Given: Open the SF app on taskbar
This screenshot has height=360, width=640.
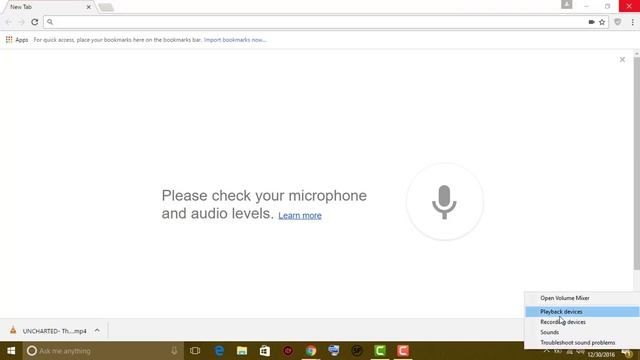Looking at the screenshot, I should coord(357,351).
